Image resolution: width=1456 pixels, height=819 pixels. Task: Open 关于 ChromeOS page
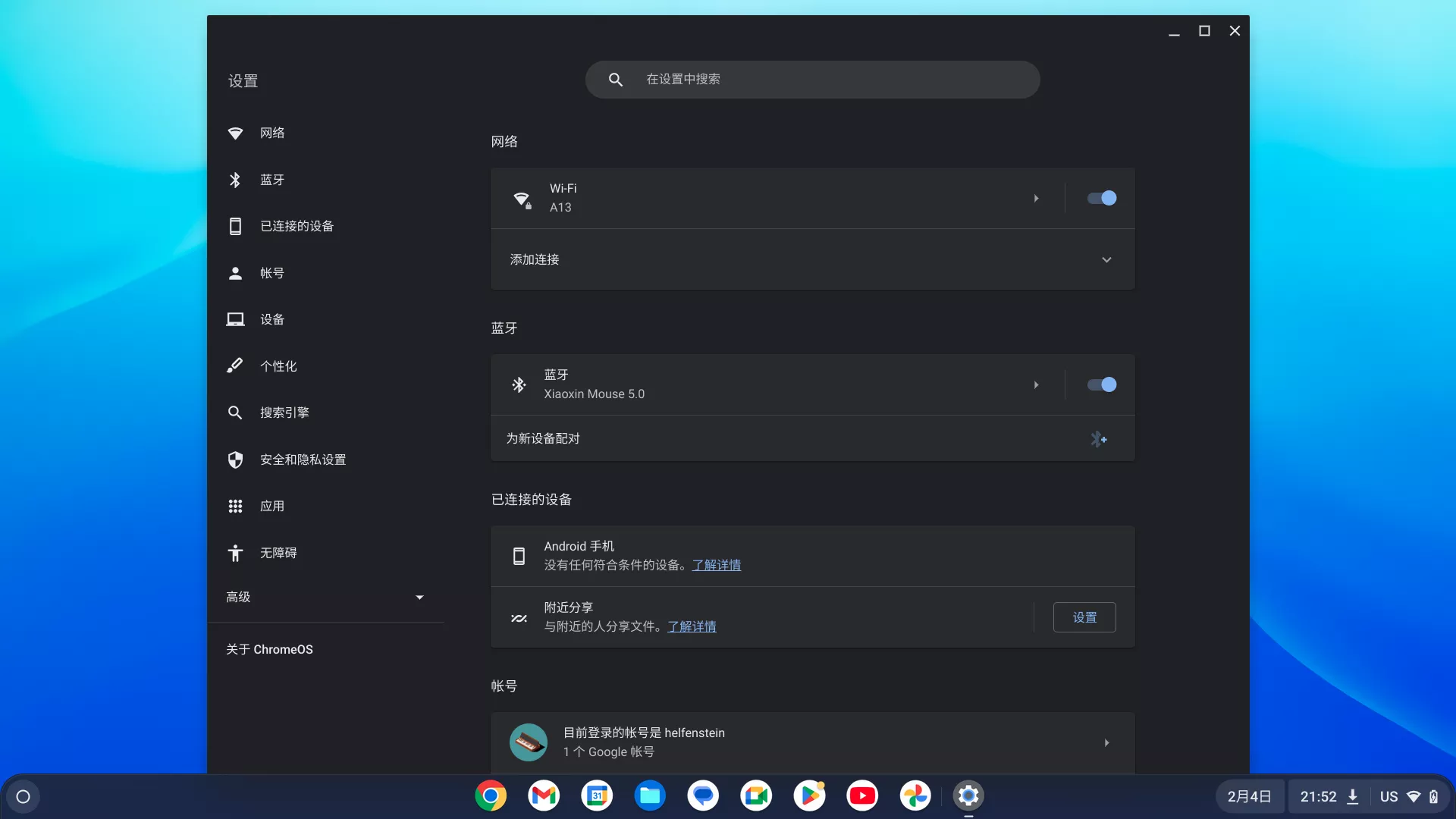coord(269,649)
